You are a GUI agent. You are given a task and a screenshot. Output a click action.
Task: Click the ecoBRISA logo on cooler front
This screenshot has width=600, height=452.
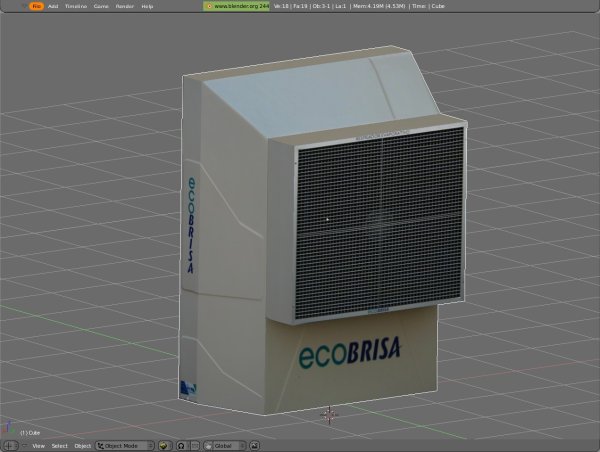point(348,356)
